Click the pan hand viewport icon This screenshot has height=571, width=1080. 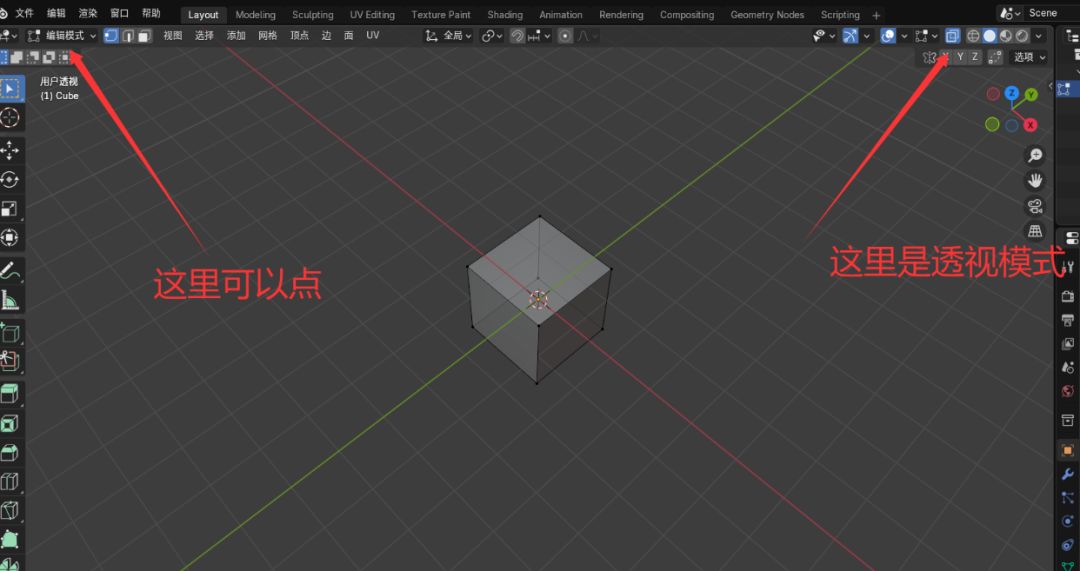click(1035, 181)
